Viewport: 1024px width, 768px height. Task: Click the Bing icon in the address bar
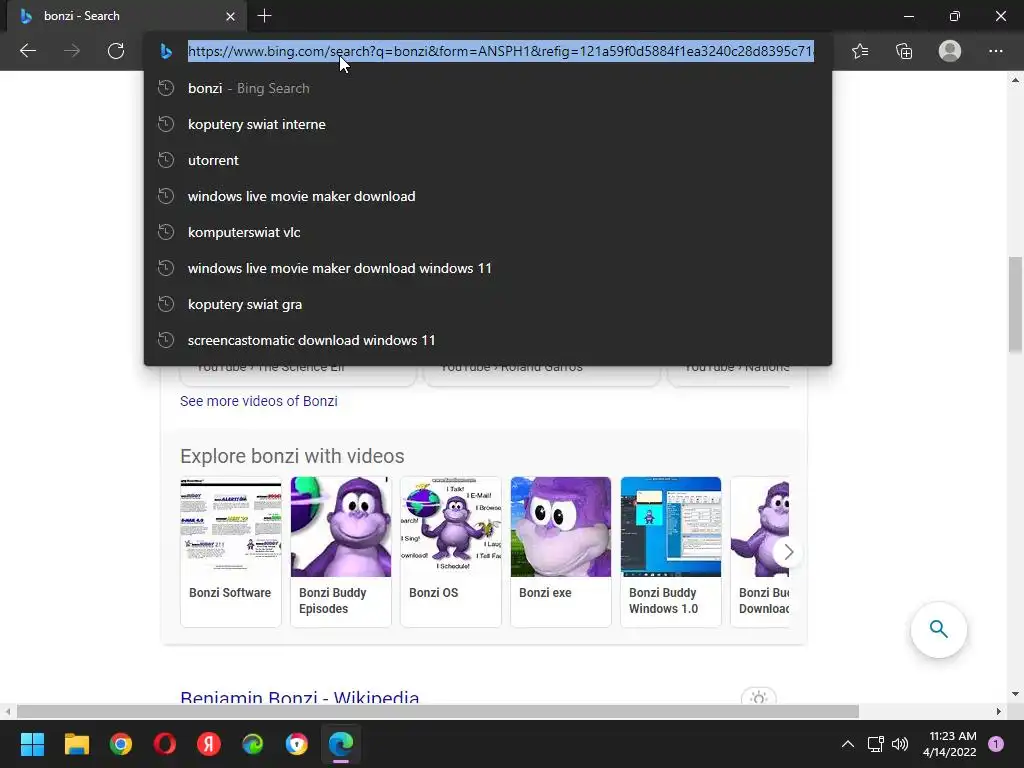coord(166,51)
